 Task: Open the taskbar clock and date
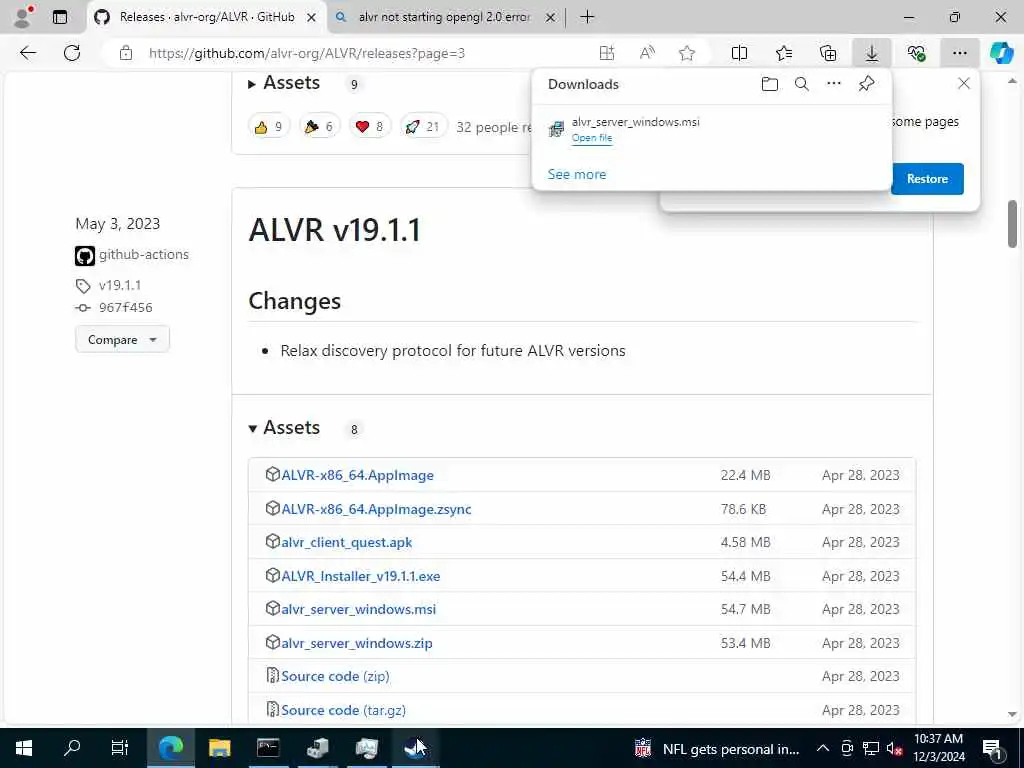939,748
